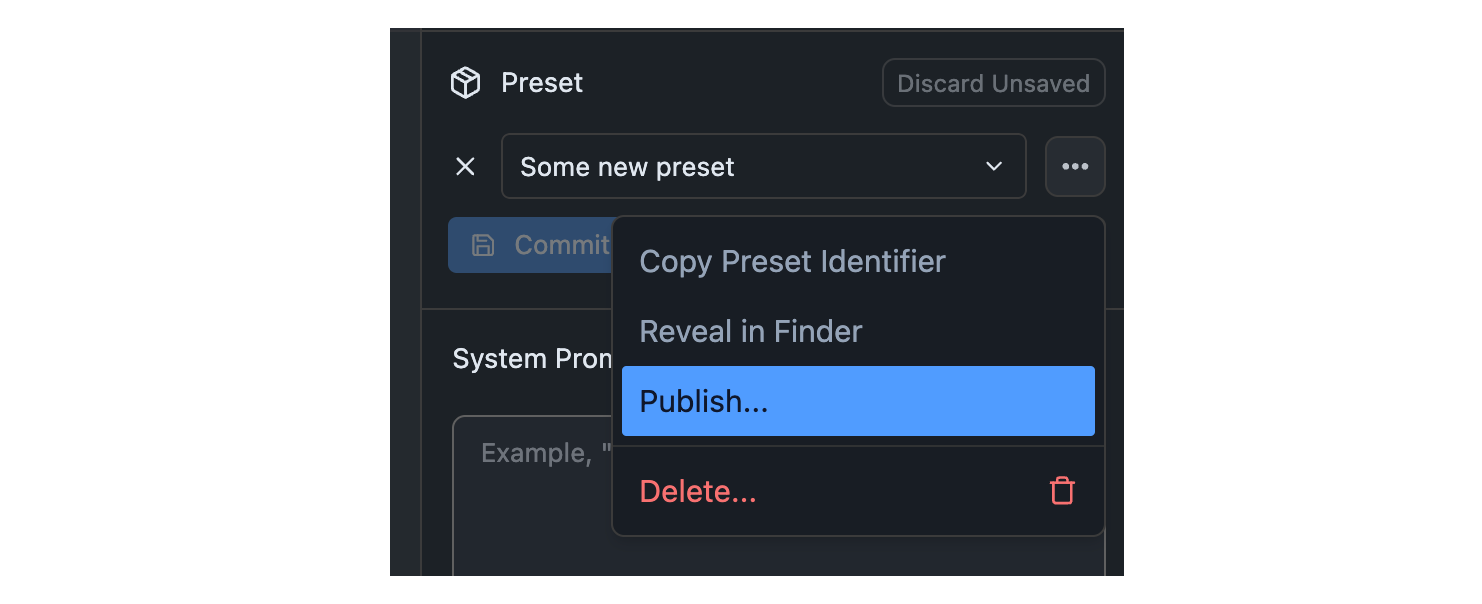Click the vertical divider left of the Preset panel

pyautogui.click(x=422, y=300)
